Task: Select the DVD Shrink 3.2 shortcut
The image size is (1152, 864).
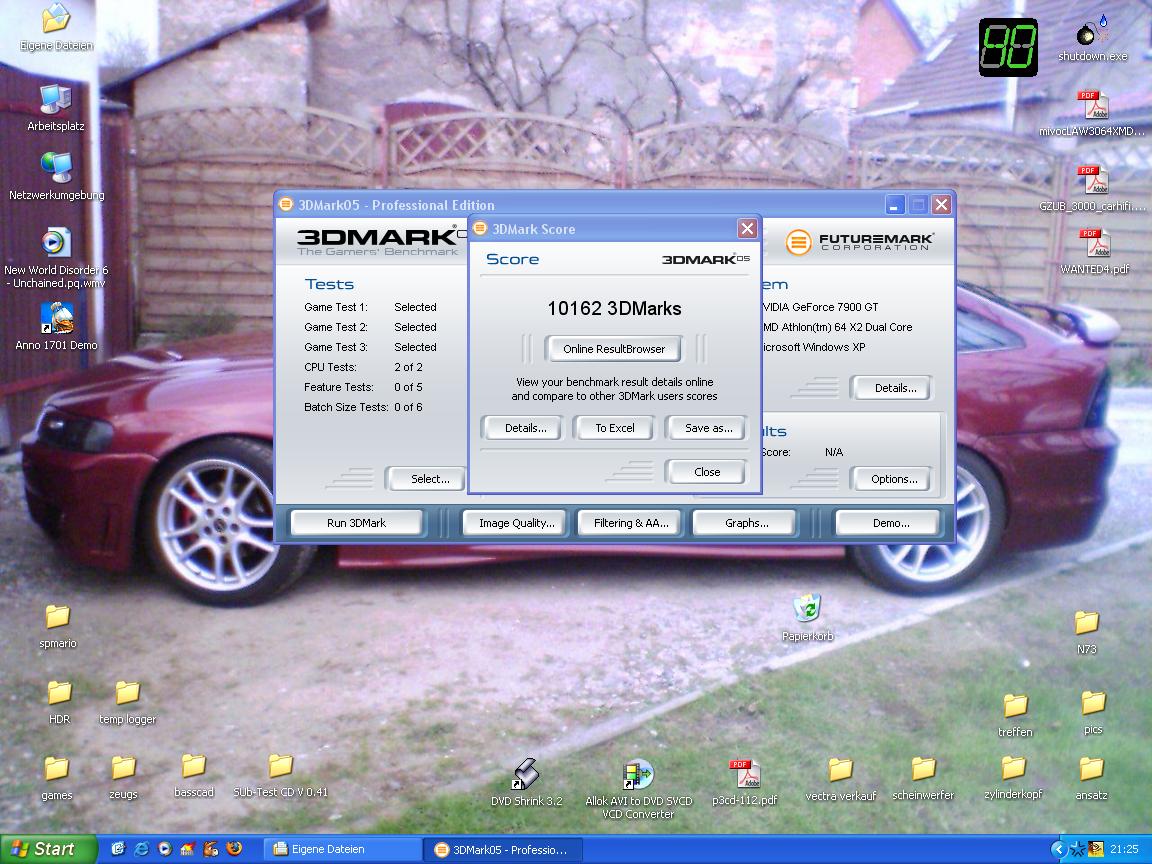Action: coord(526,782)
